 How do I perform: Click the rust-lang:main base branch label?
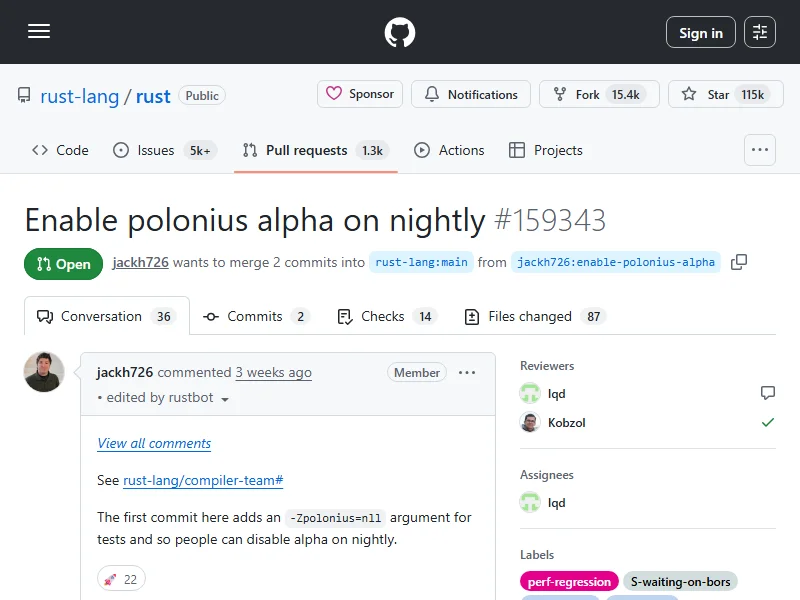click(421, 262)
